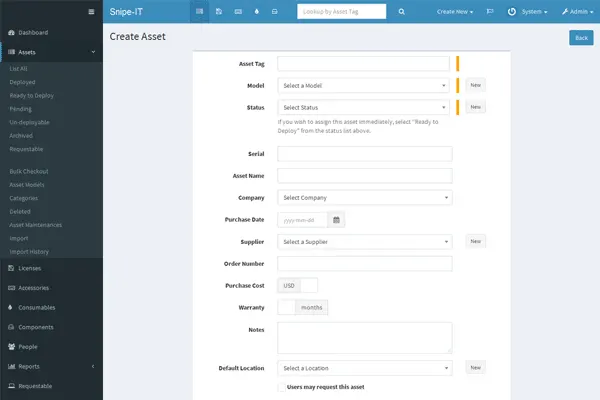Viewport: 600px width, 400px height.
Task: Click the Asset Tag input field
Action: 364,64
